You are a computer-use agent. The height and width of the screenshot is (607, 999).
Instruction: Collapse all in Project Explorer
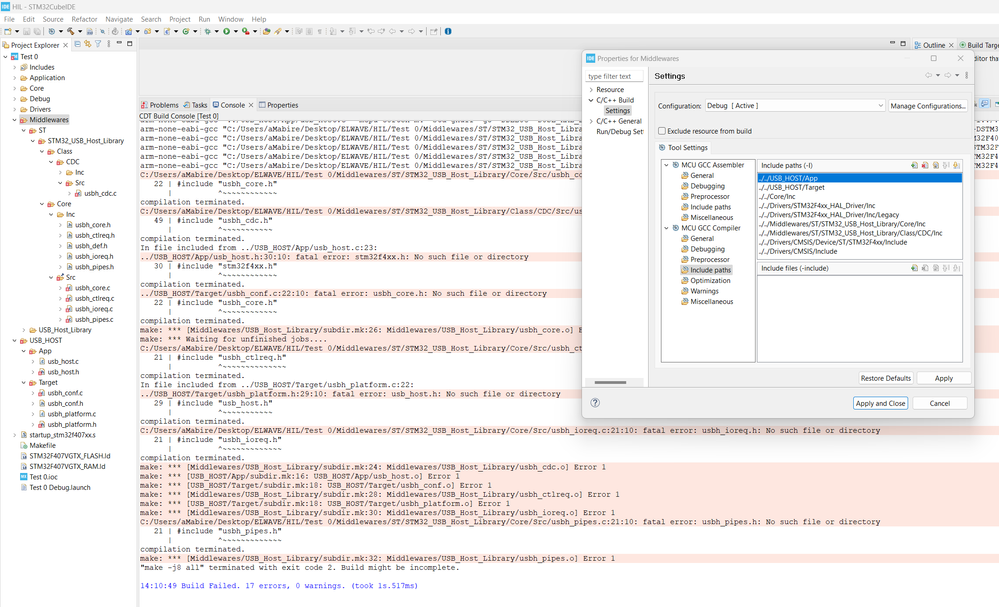coord(78,45)
